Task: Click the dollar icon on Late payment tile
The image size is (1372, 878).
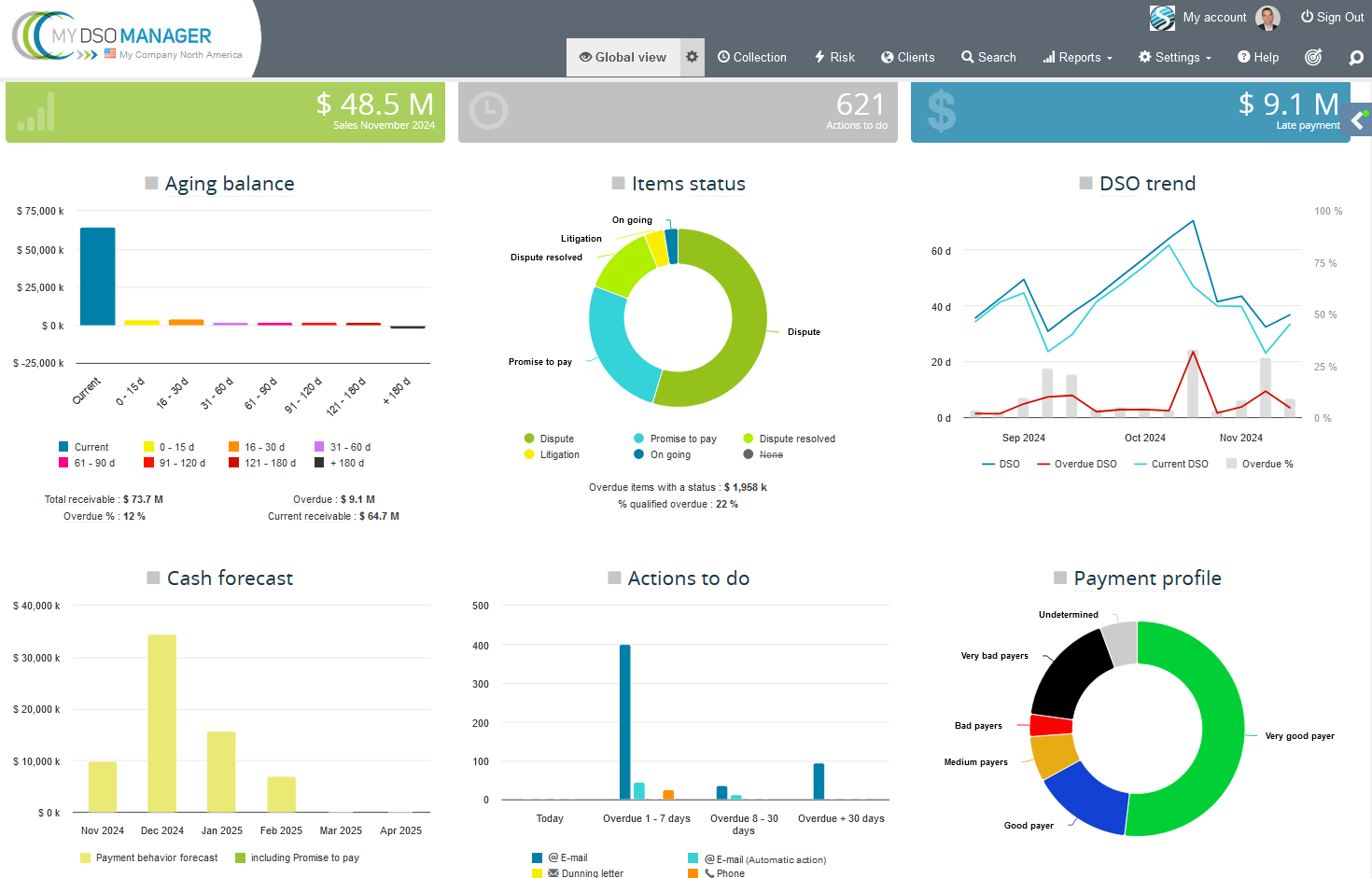Action: pos(941,111)
